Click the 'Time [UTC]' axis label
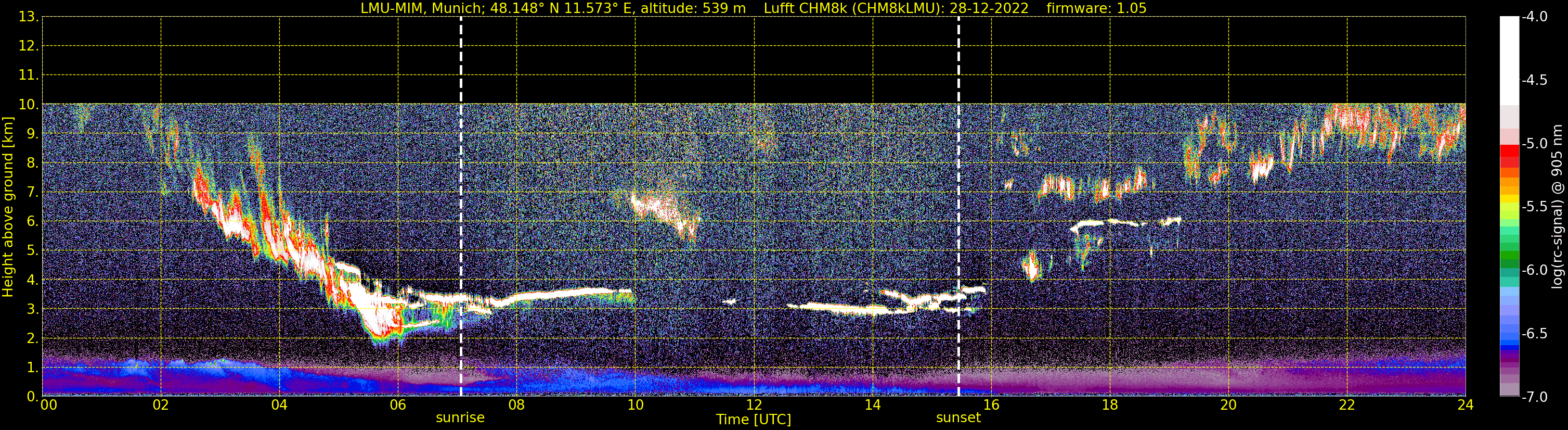Screen dimensions: 1568x430 pos(754,420)
